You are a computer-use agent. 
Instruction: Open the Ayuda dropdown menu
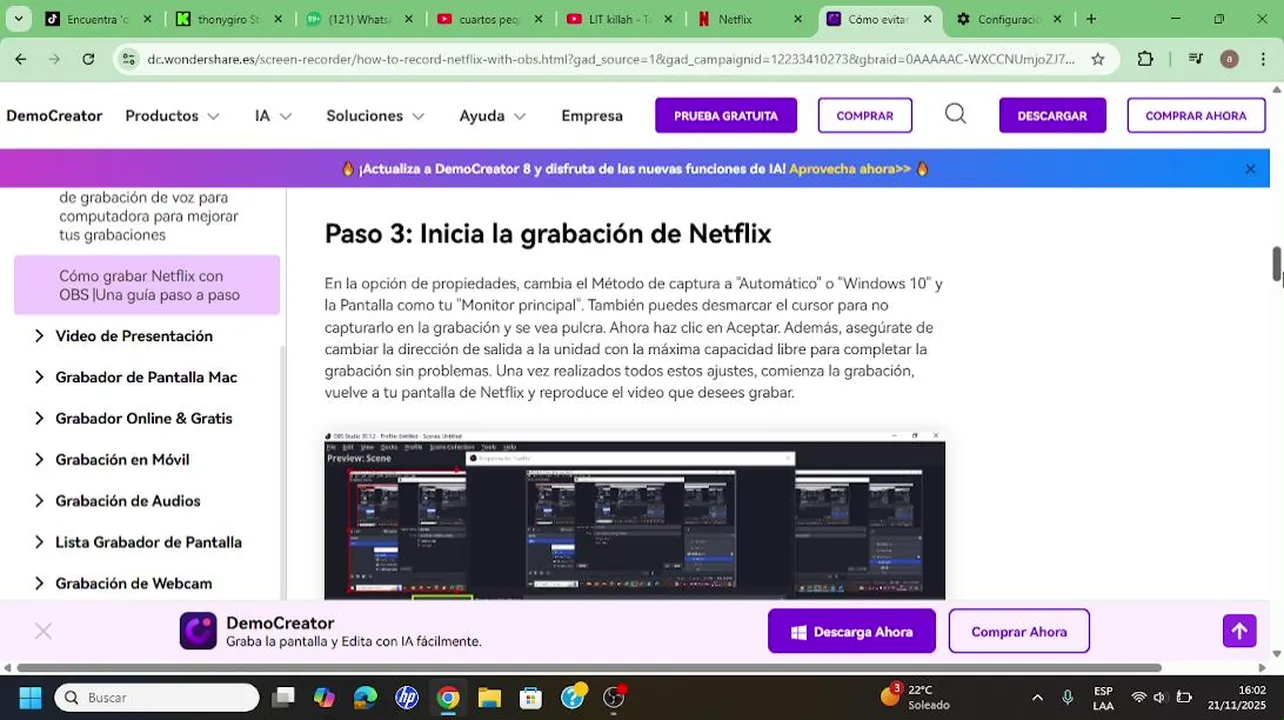tap(492, 116)
